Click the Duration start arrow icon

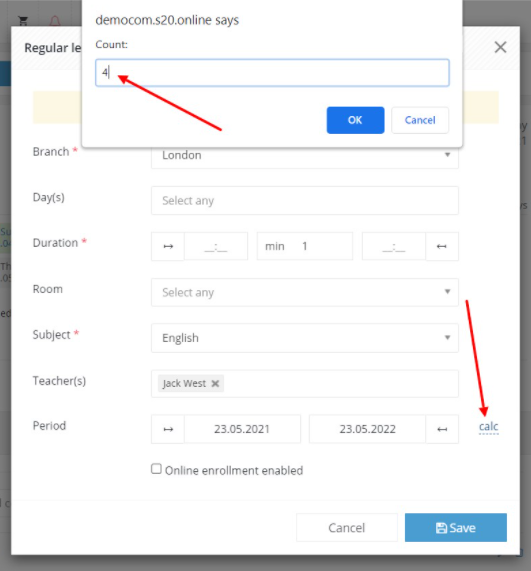[168, 247]
